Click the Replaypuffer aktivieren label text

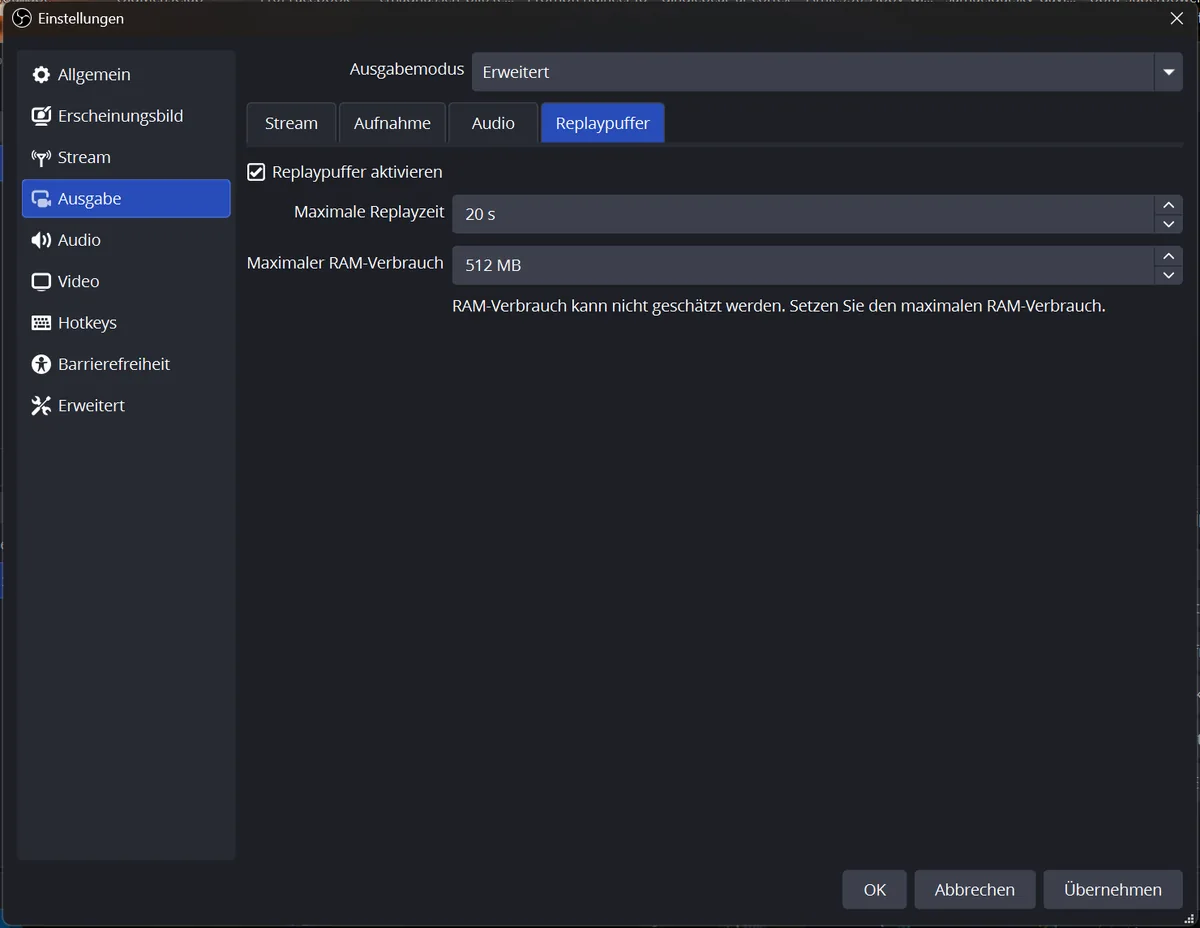(x=357, y=172)
